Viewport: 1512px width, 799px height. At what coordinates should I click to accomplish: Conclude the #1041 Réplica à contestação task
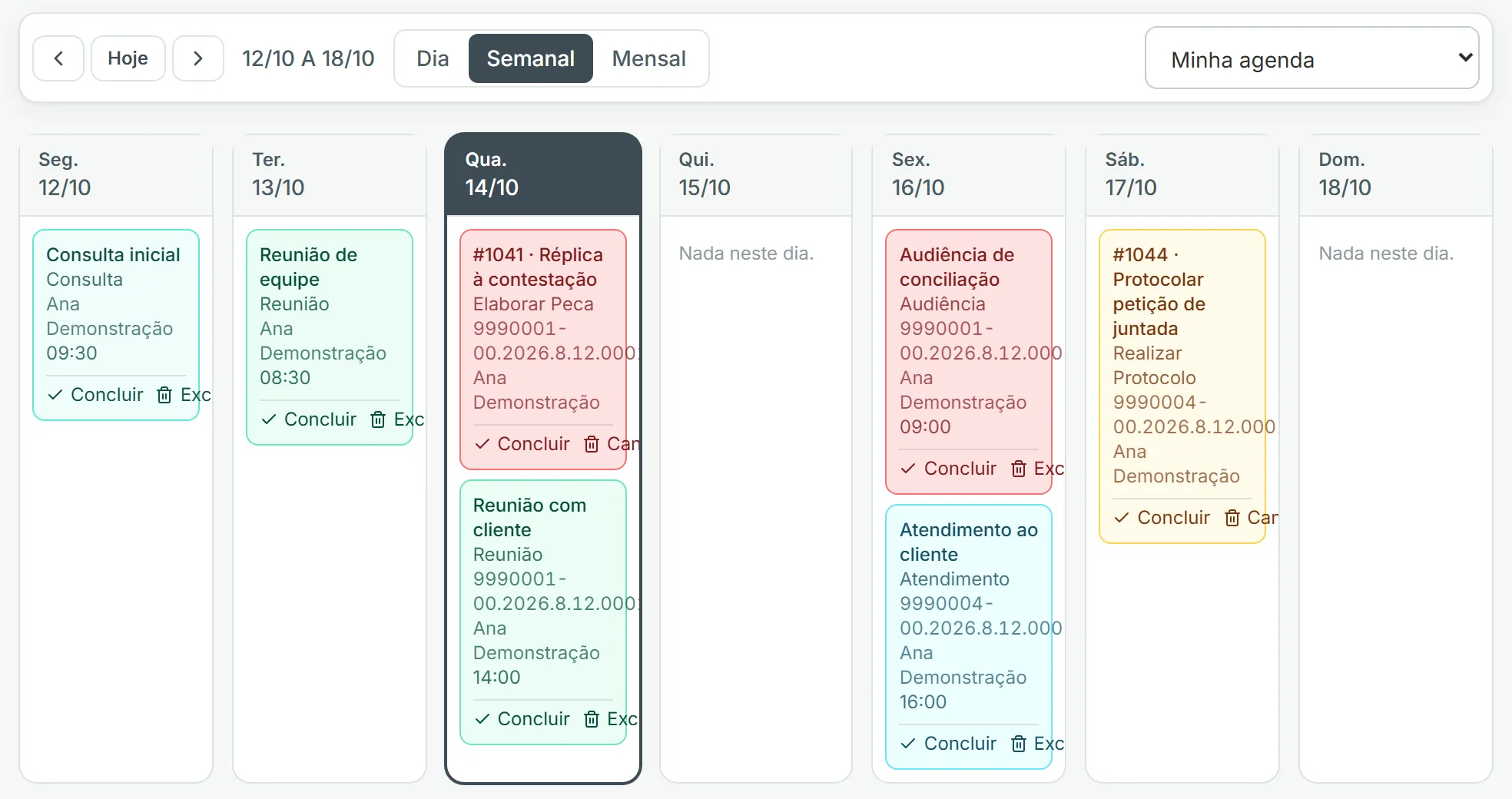(522, 444)
